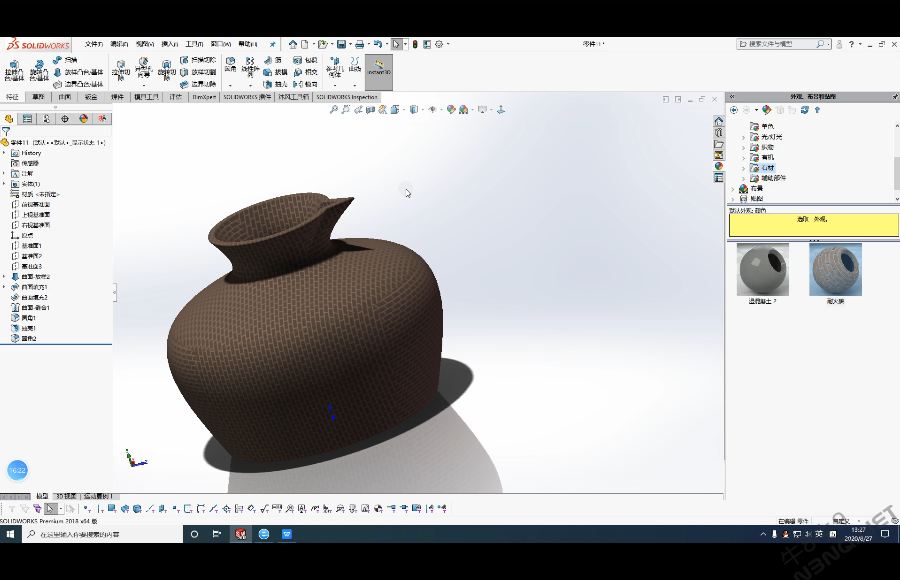The height and width of the screenshot is (580, 900).
Task: Select the Lofted Boss/Base tool
Action: [x=79, y=72]
